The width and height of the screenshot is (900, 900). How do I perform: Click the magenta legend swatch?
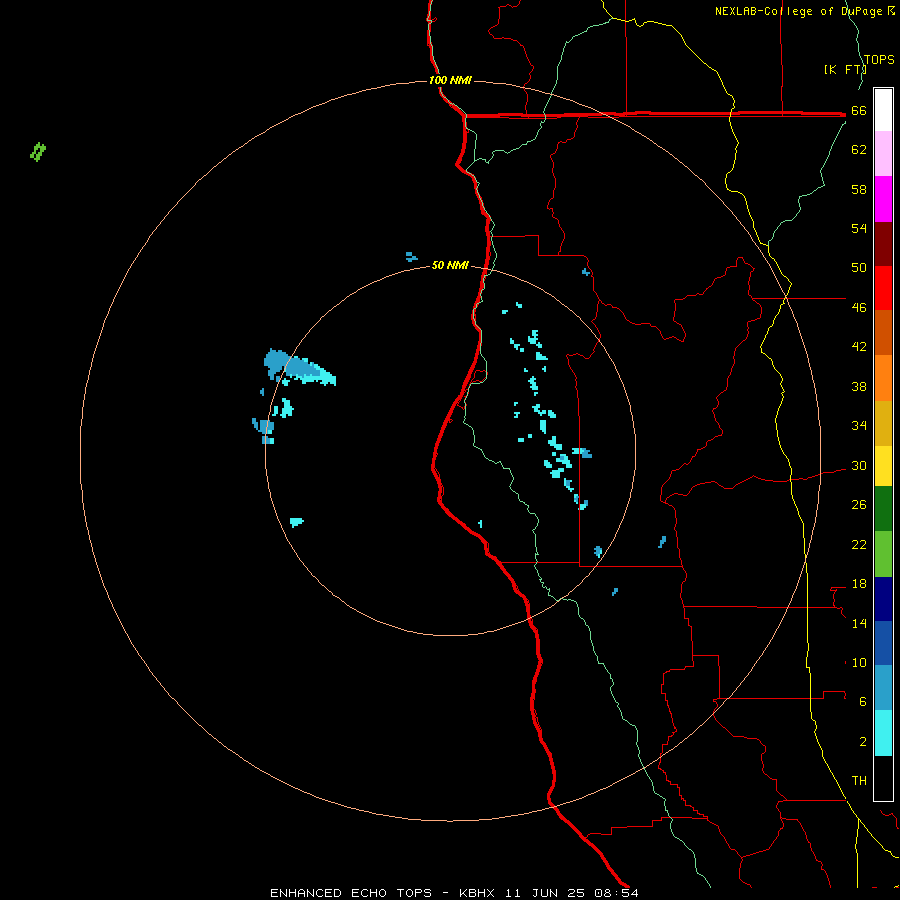click(883, 199)
